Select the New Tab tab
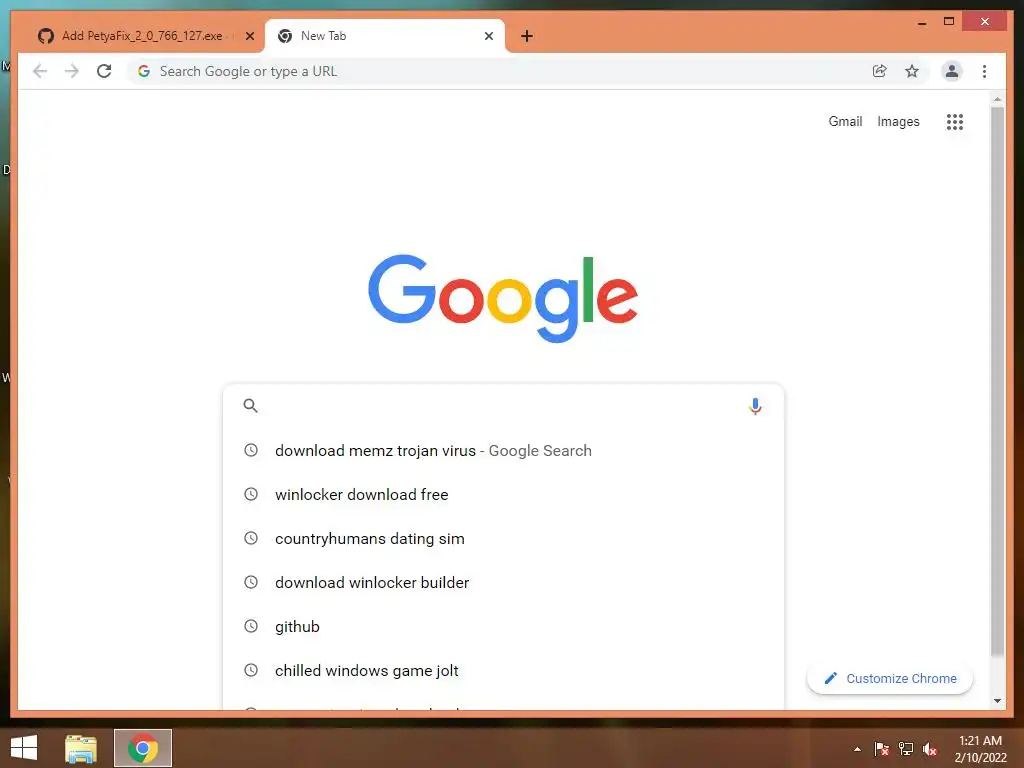 385,36
